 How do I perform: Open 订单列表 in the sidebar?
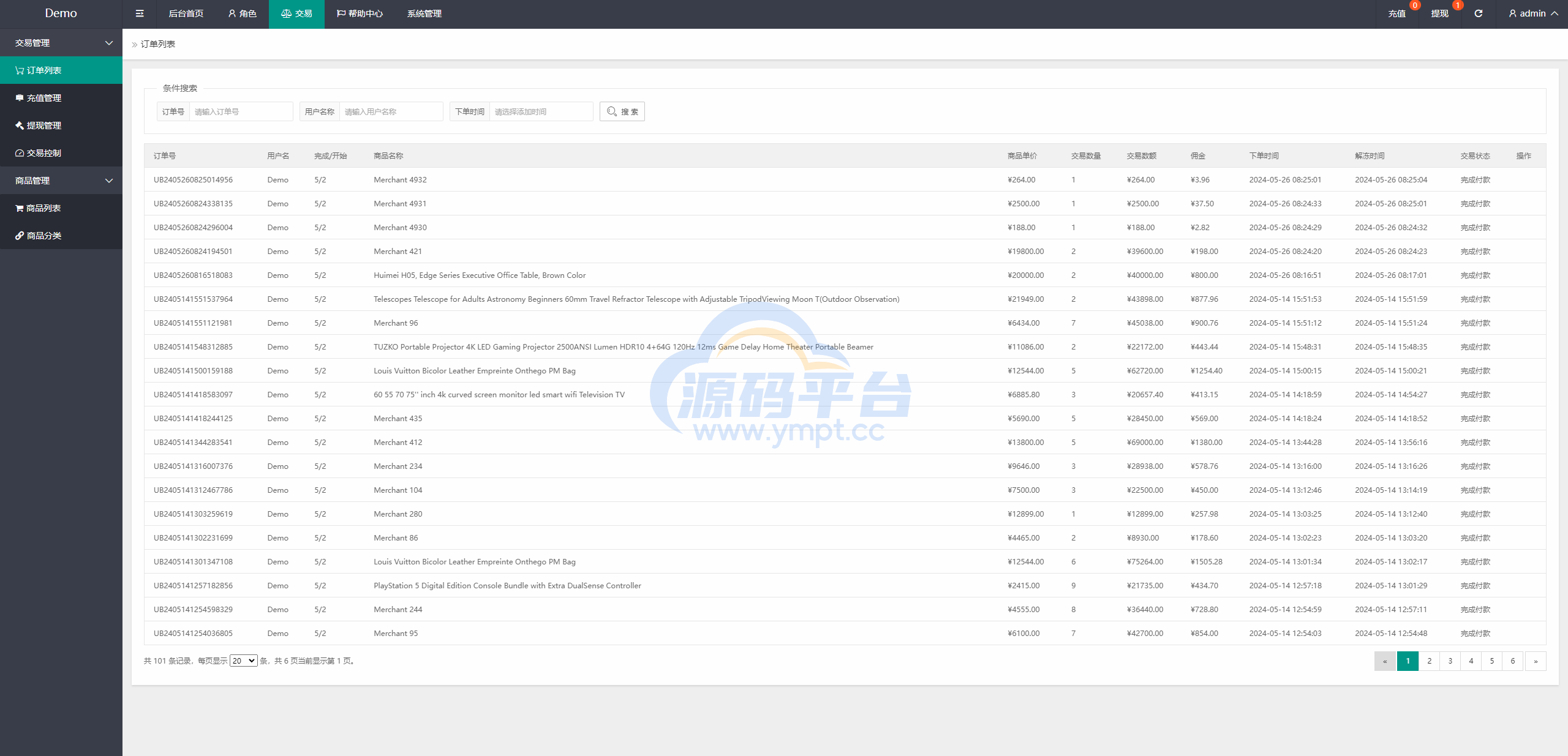61,70
